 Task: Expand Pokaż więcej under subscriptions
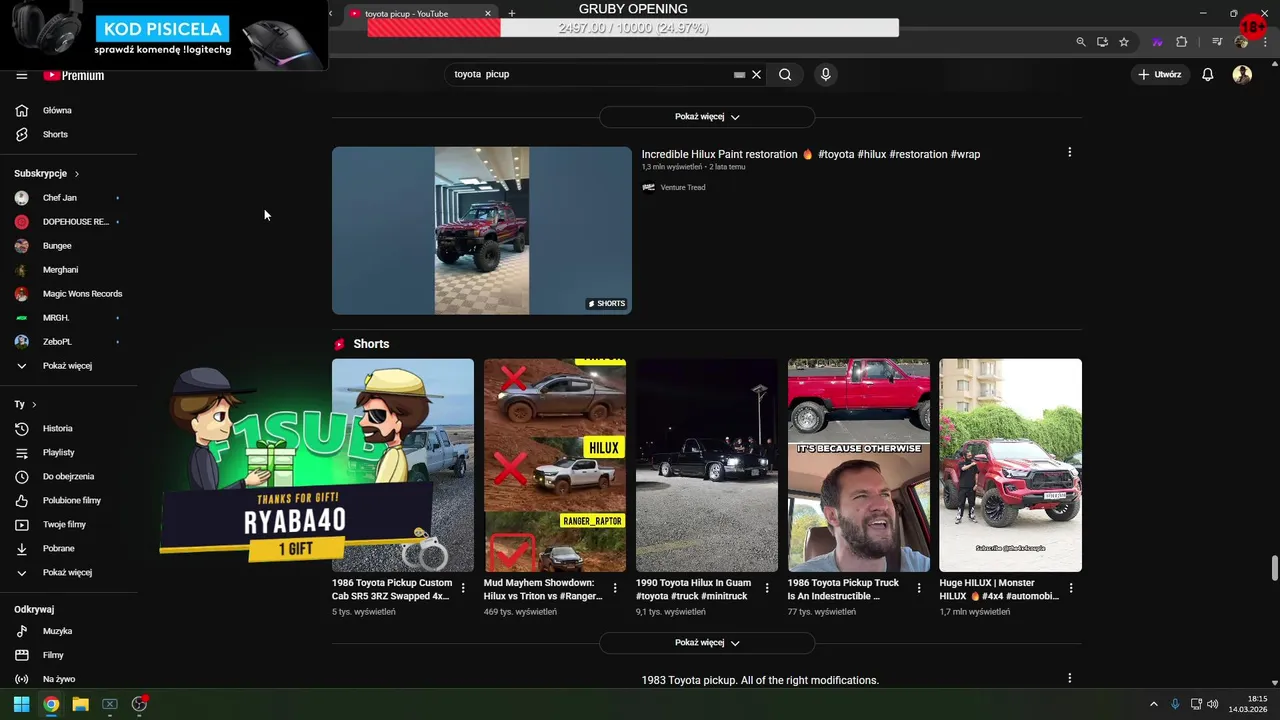click(x=69, y=366)
